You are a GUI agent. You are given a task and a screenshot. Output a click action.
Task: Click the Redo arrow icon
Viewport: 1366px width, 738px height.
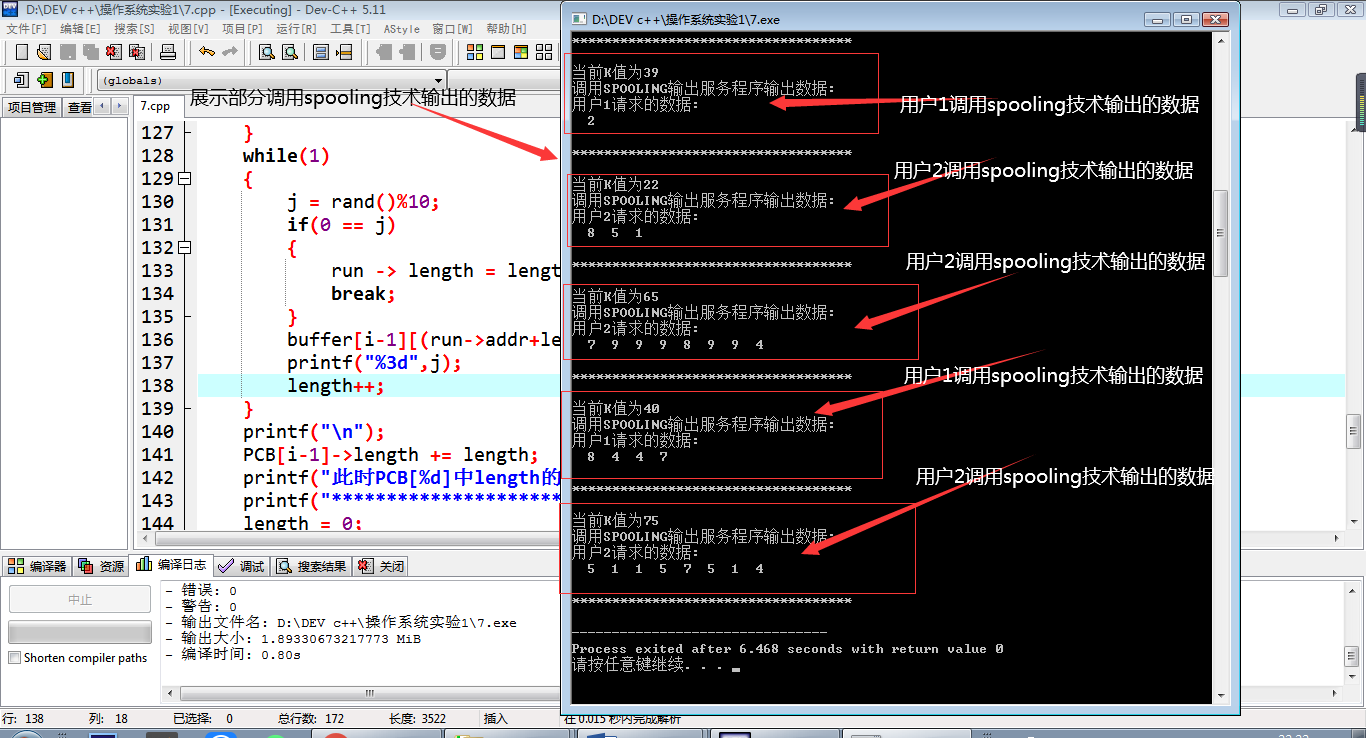tap(230, 52)
